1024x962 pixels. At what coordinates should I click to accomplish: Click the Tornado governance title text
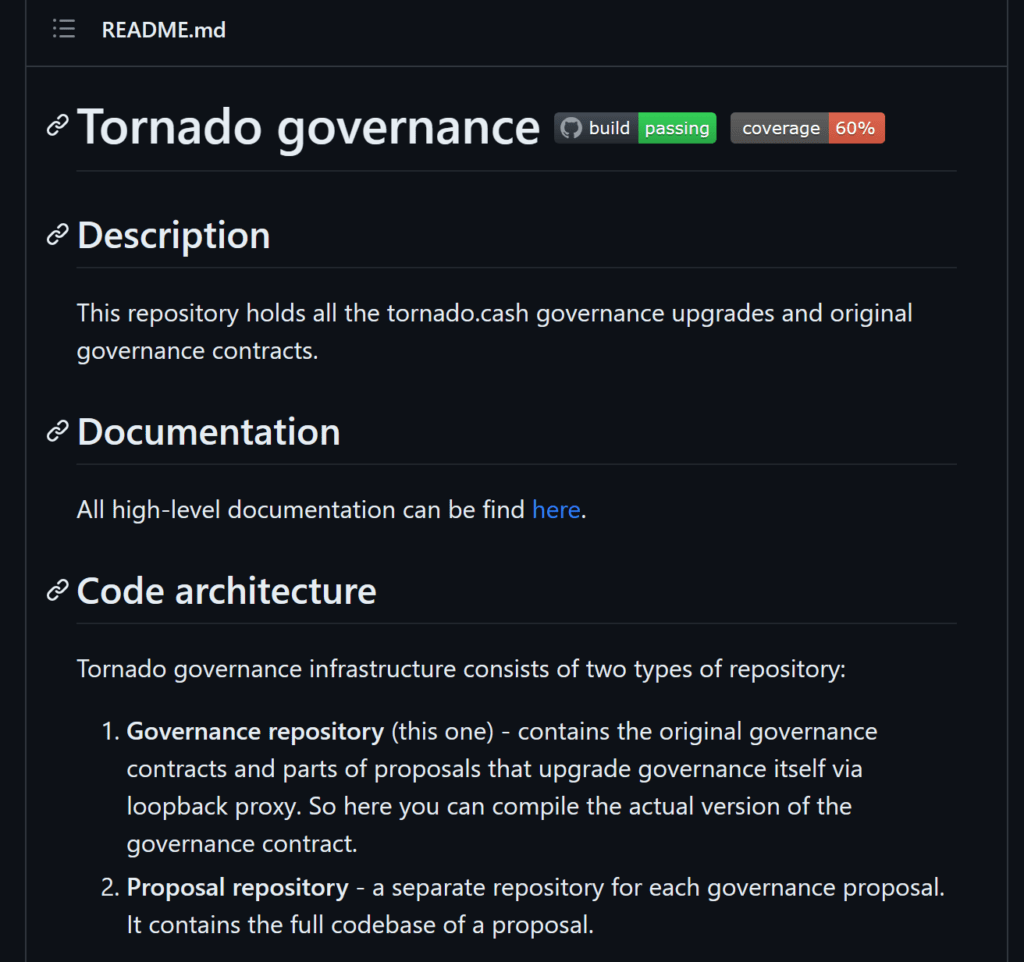pos(310,126)
